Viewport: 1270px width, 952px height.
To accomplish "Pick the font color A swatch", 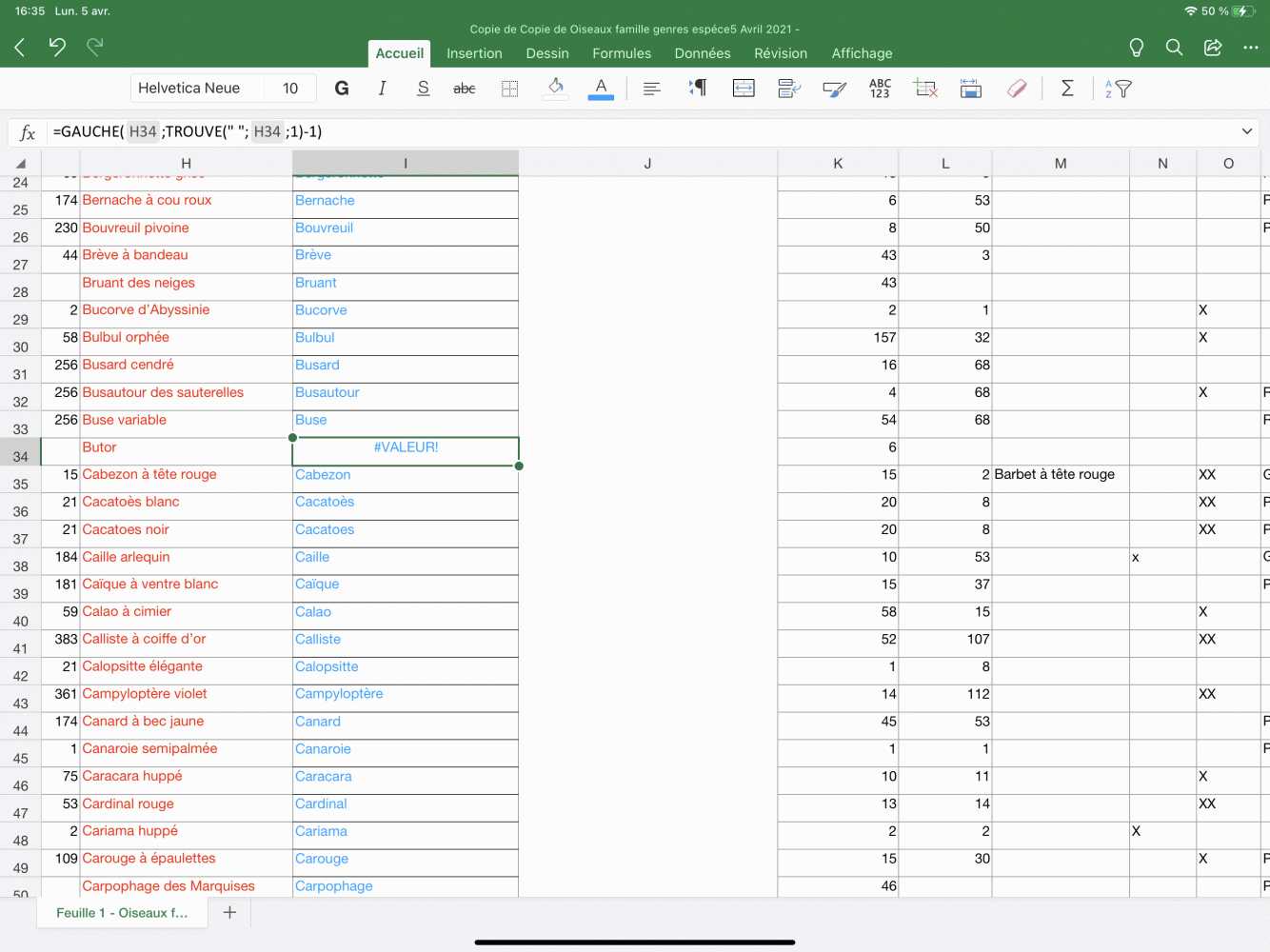I will [601, 89].
